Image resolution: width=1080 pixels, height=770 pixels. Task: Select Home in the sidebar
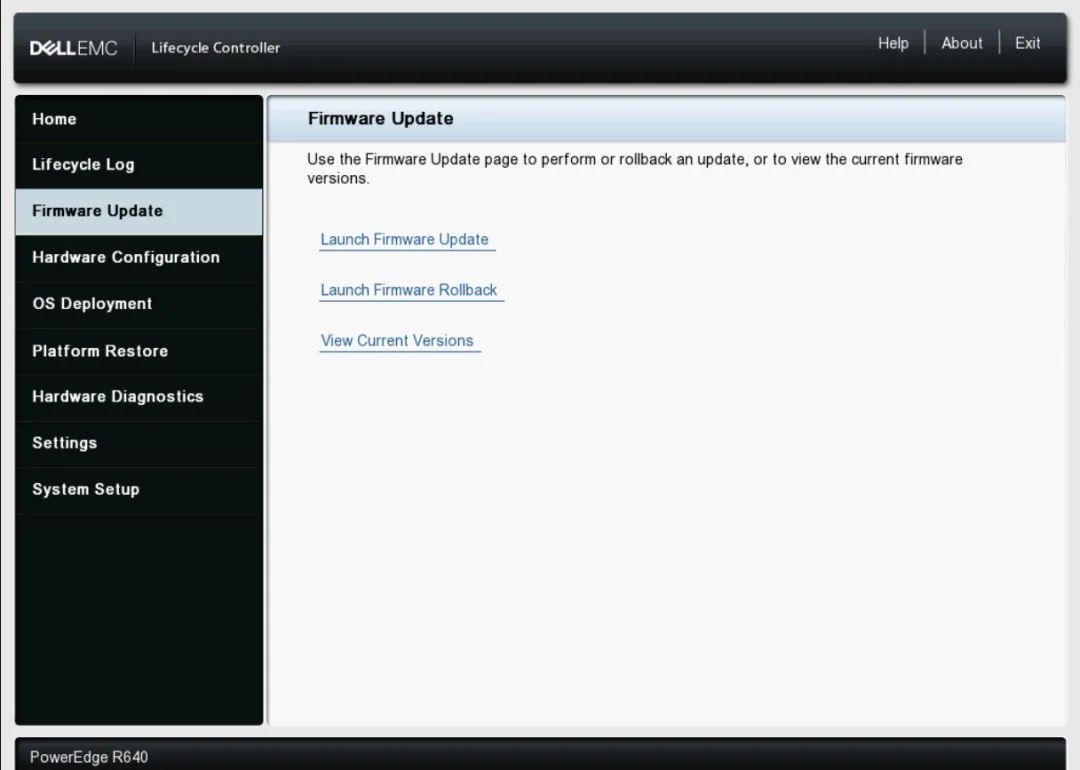pos(54,118)
